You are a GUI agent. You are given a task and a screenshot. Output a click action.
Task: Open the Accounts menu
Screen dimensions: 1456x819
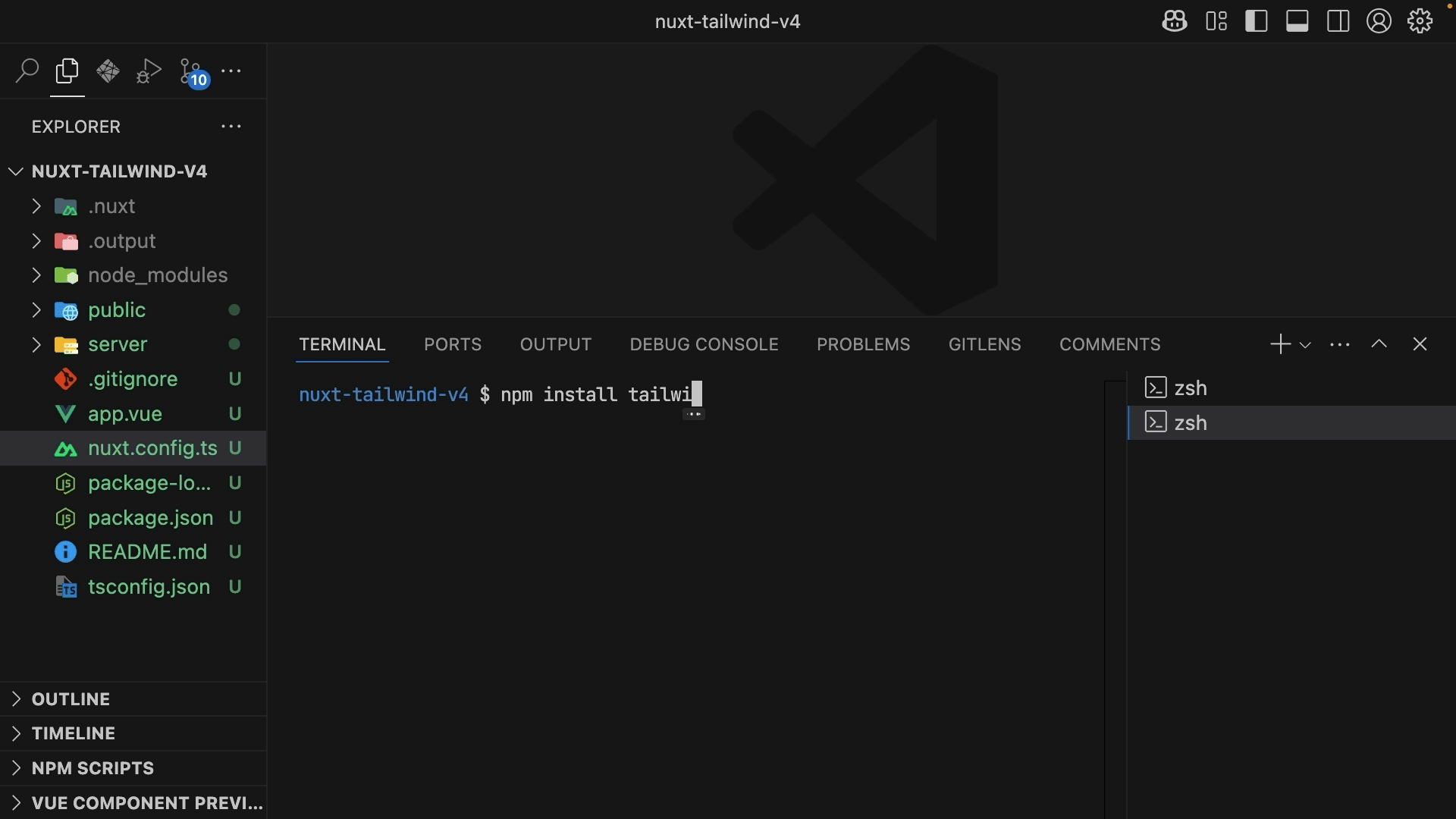click(1379, 21)
